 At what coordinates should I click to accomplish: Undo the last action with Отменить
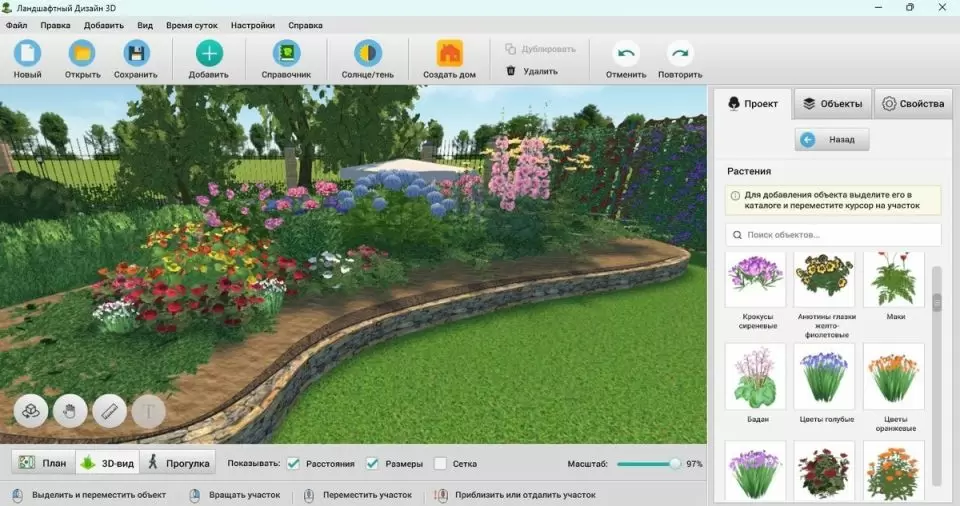coord(626,53)
